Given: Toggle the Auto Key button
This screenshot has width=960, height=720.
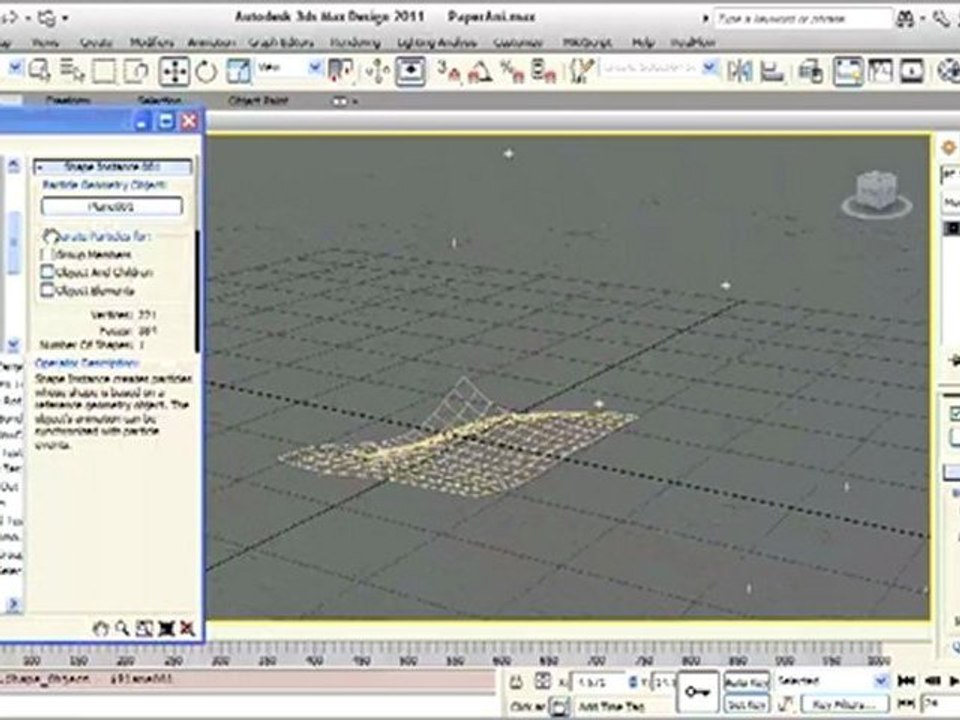Looking at the screenshot, I should 746,682.
